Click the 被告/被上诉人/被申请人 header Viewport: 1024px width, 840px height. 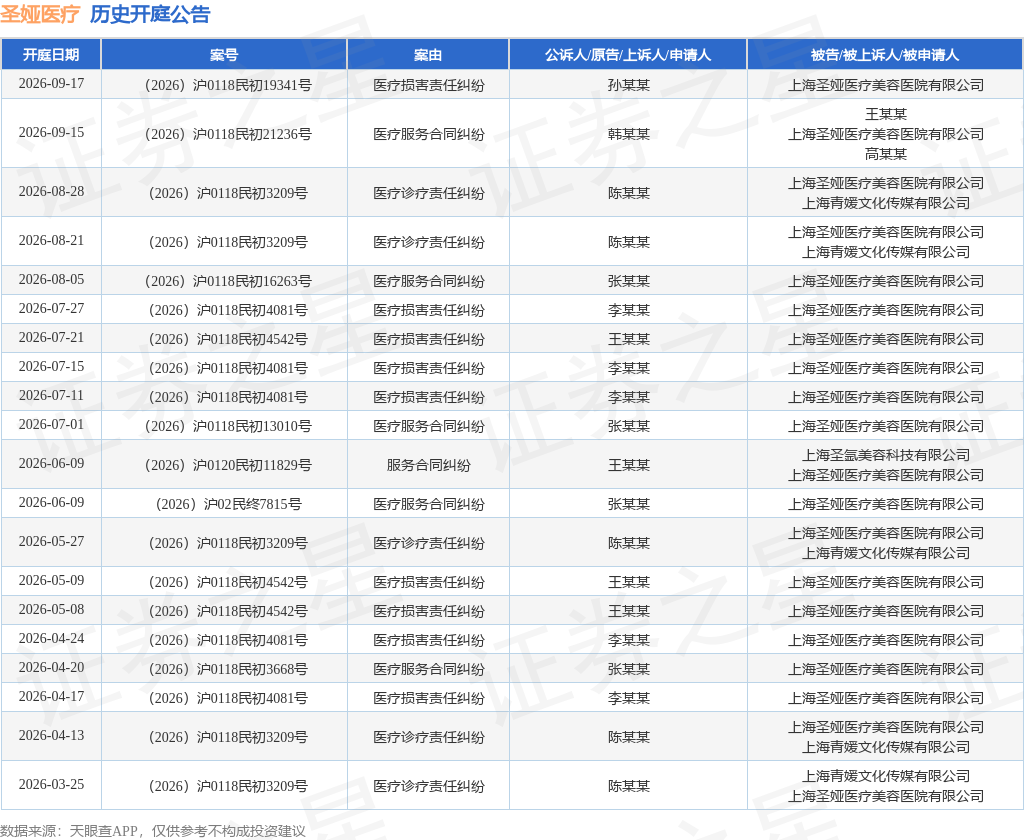885,55
